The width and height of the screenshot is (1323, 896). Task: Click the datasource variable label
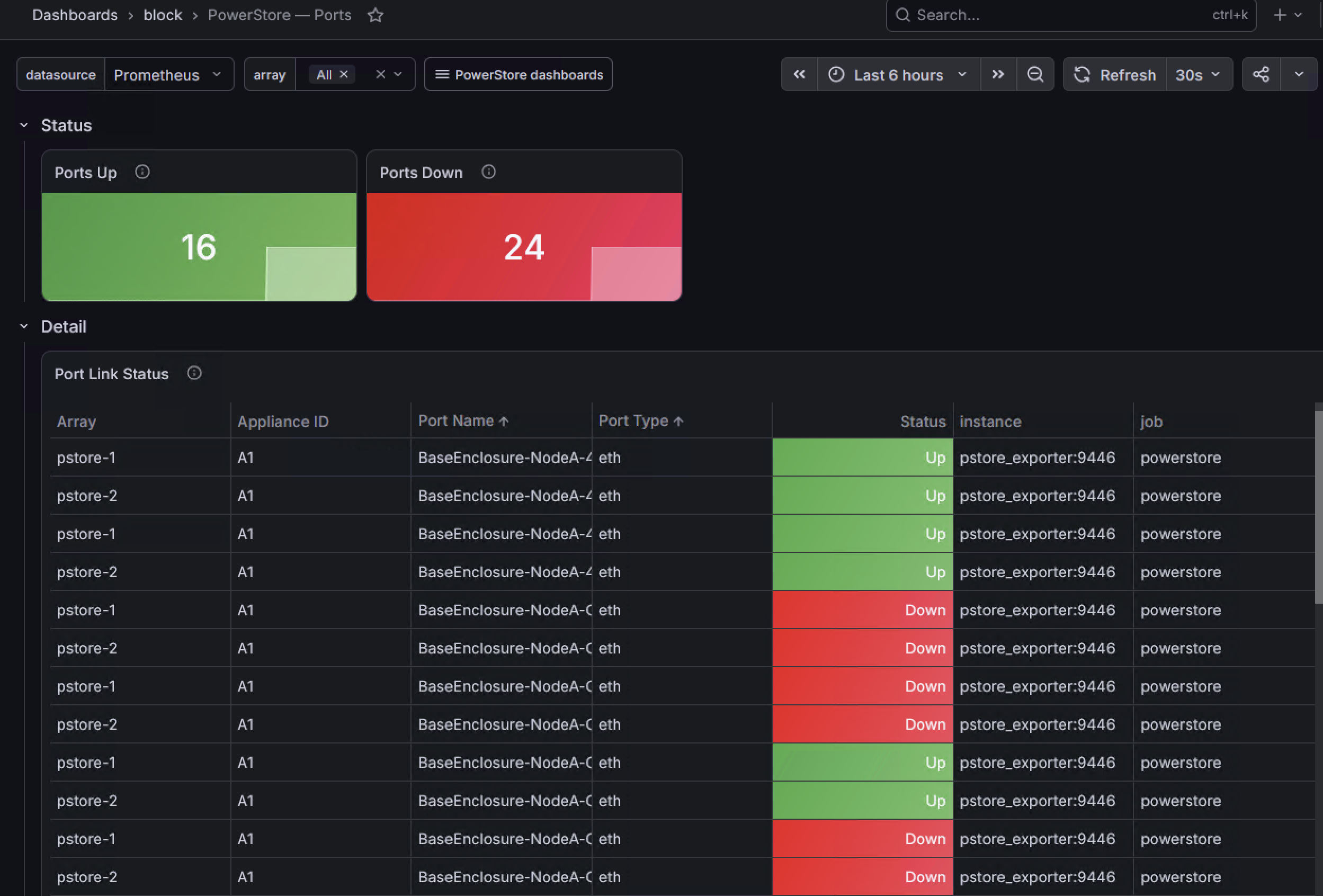click(x=61, y=75)
